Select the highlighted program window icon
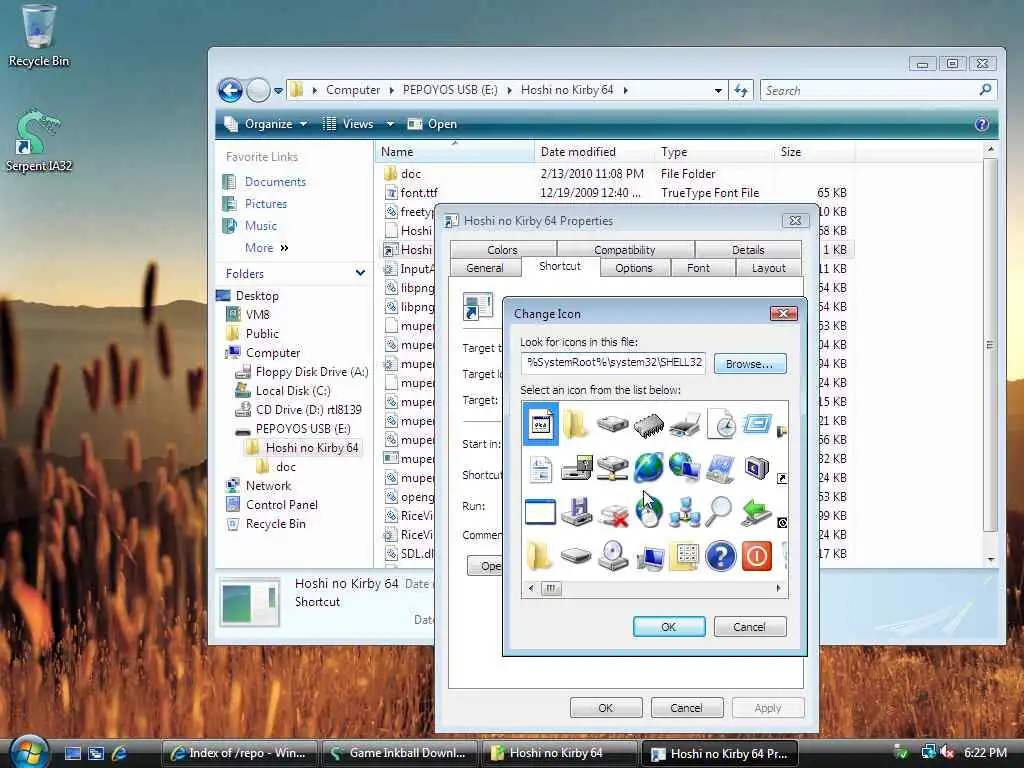 click(541, 424)
